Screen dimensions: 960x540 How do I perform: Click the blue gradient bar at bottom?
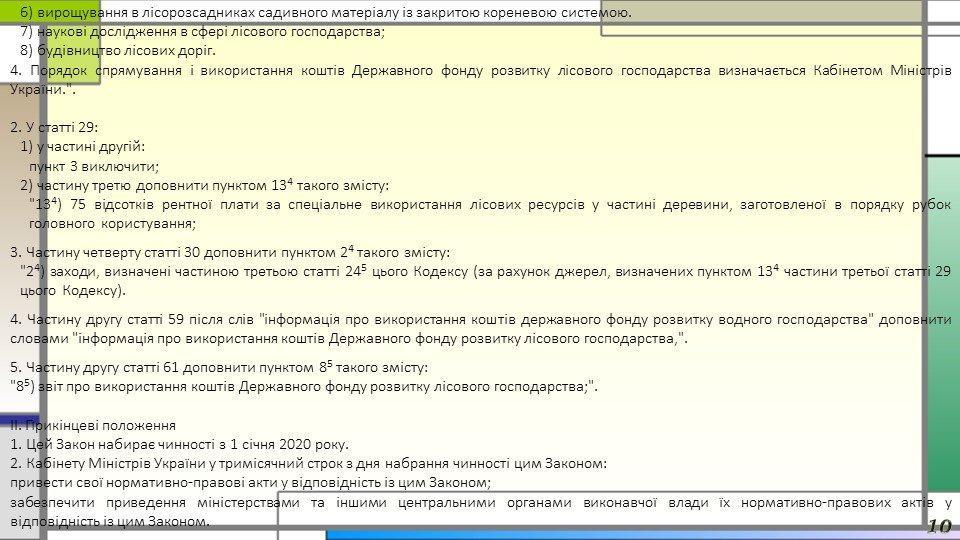pyautogui.click(x=600, y=534)
